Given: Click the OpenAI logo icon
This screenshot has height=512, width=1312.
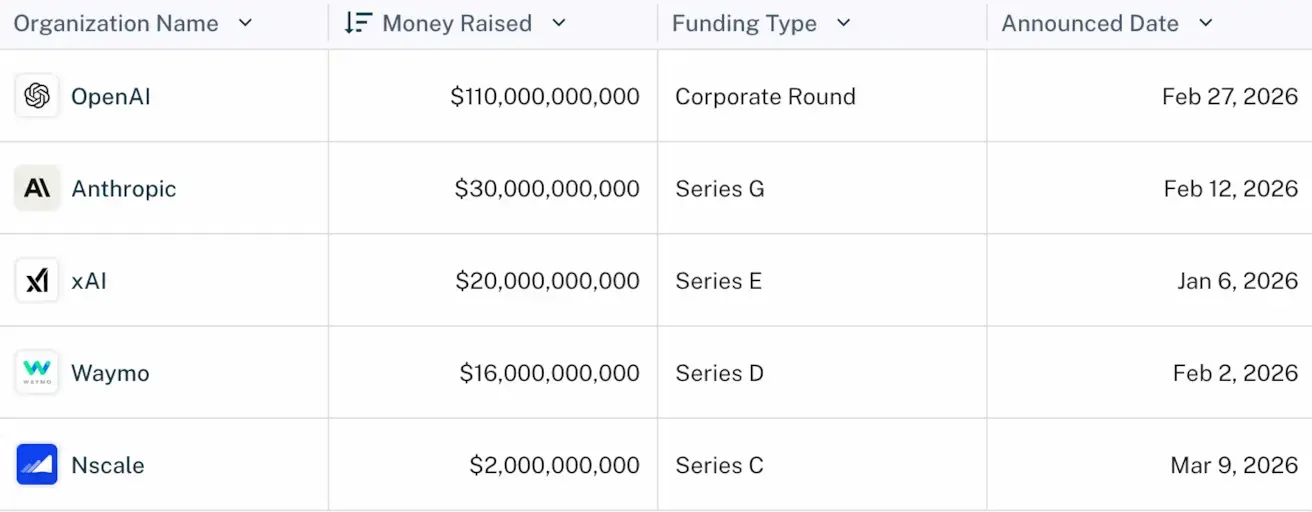Looking at the screenshot, I should click(x=37, y=96).
